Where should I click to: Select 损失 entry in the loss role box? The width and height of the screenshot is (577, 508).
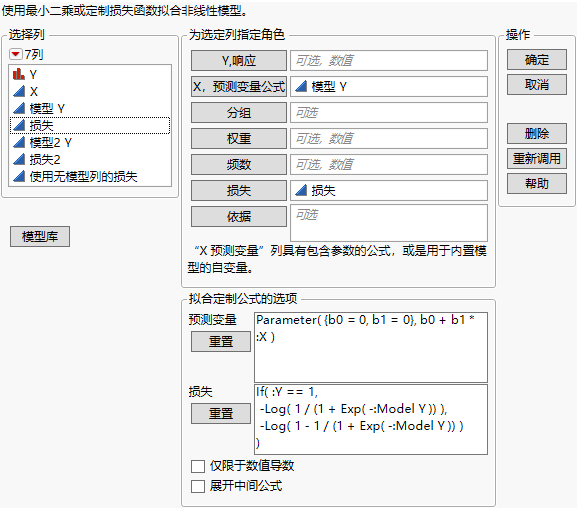click(389, 190)
